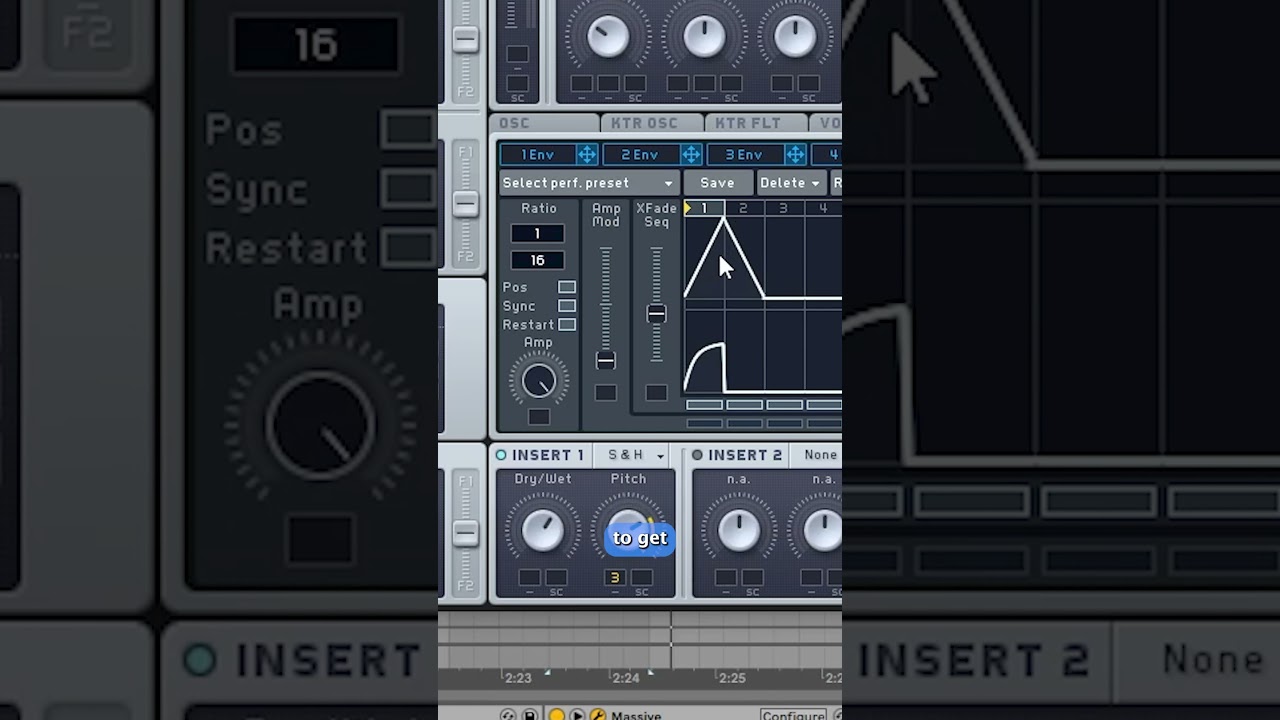This screenshot has height=720, width=1280.
Task: Toggle upper-row step button under sequencer step 2
Action: click(x=744, y=405)
